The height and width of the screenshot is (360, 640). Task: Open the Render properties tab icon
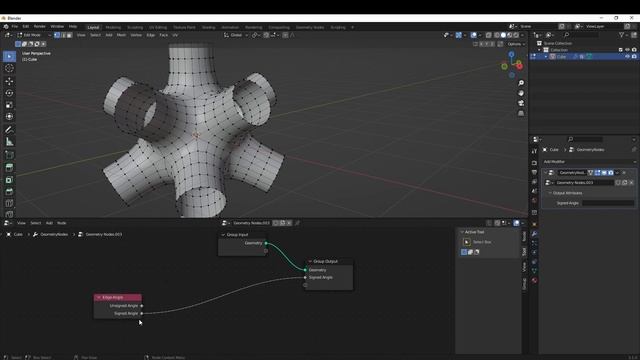click(x=534, y=163)
